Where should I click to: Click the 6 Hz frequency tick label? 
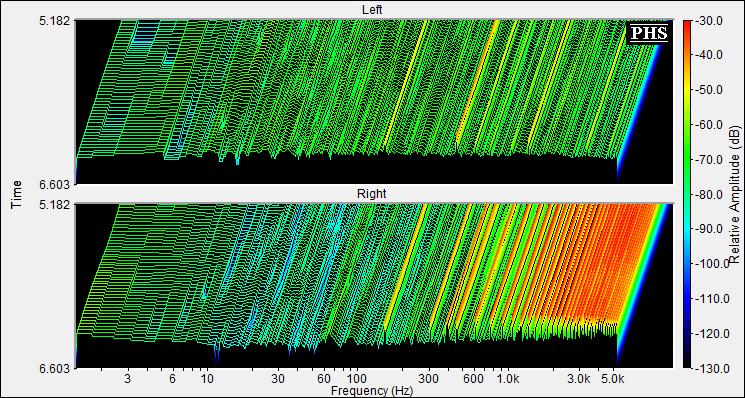[x=172, y=379]
